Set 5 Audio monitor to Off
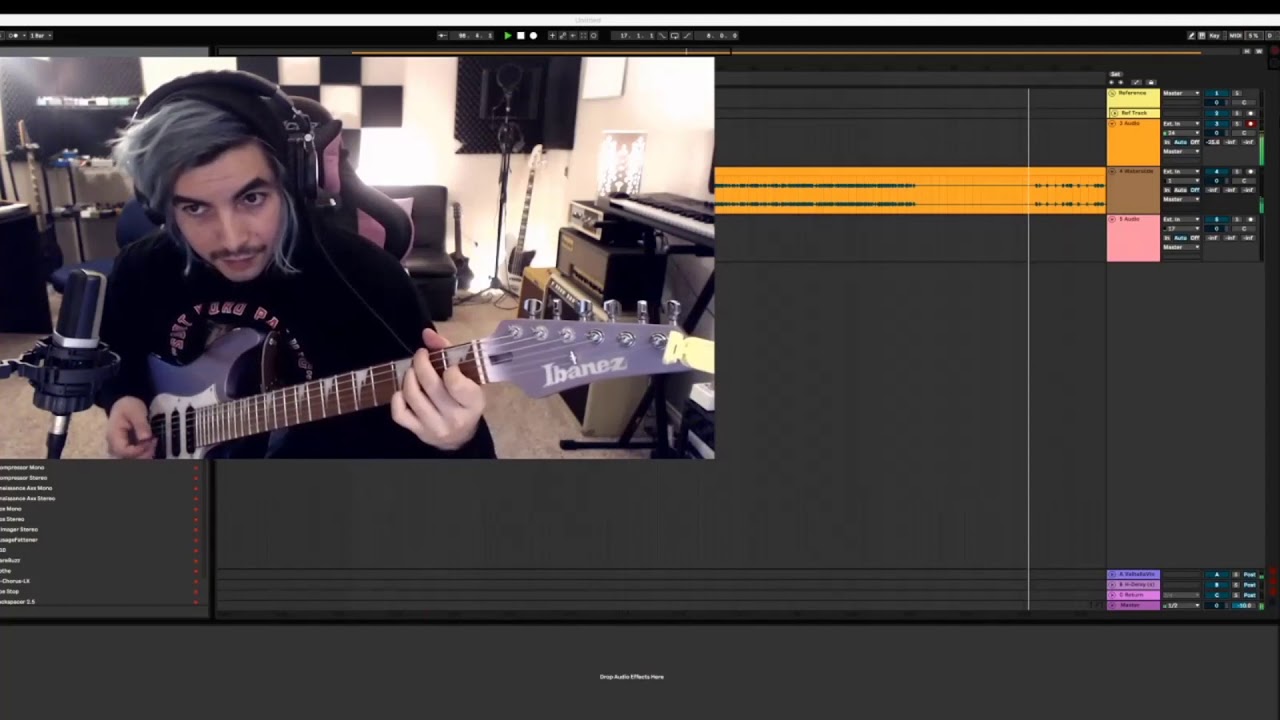 [1195, 238]
